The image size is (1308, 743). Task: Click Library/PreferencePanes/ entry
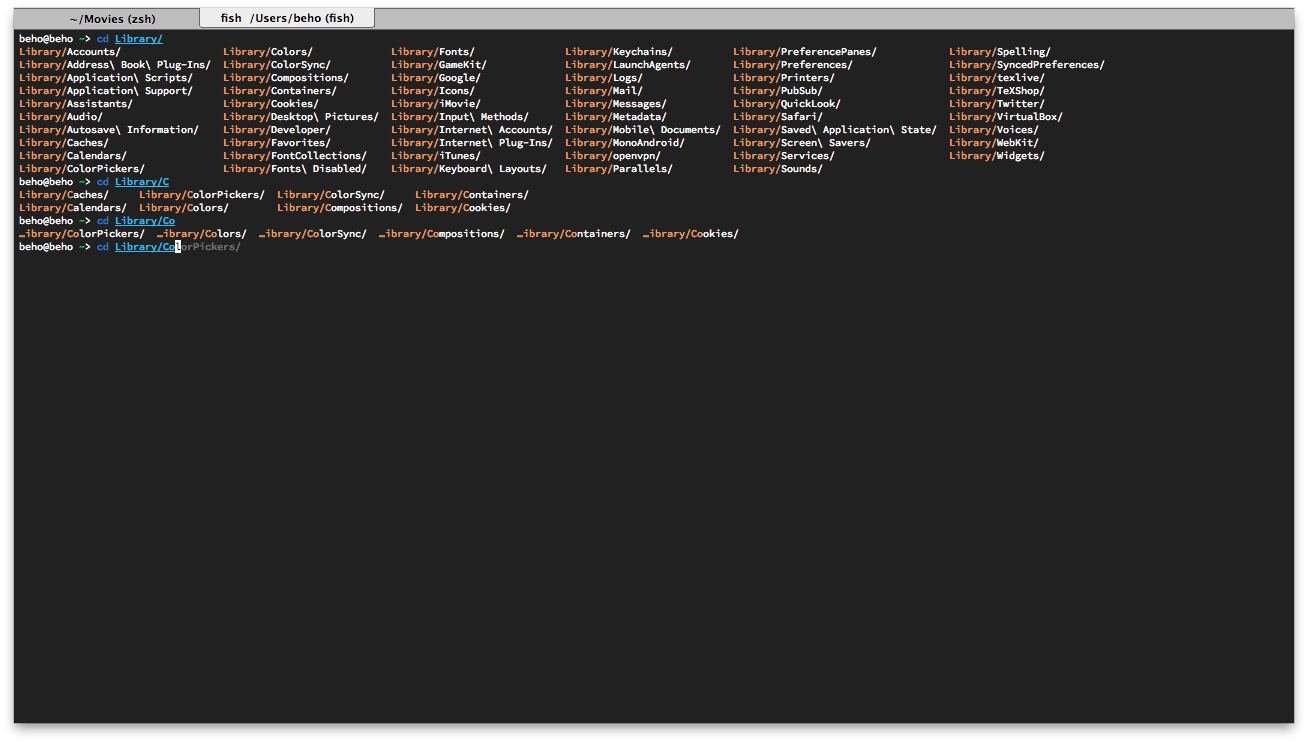(805, 52)
